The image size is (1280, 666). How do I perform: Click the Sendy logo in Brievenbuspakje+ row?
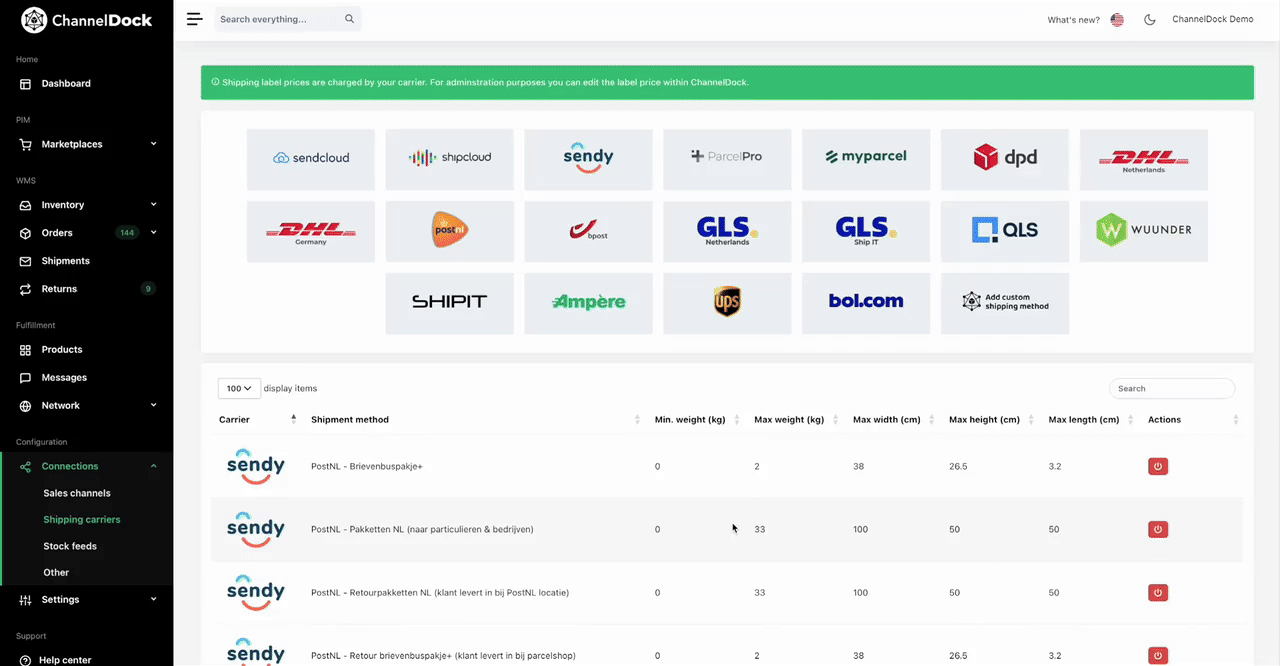(x=256, y=466)
